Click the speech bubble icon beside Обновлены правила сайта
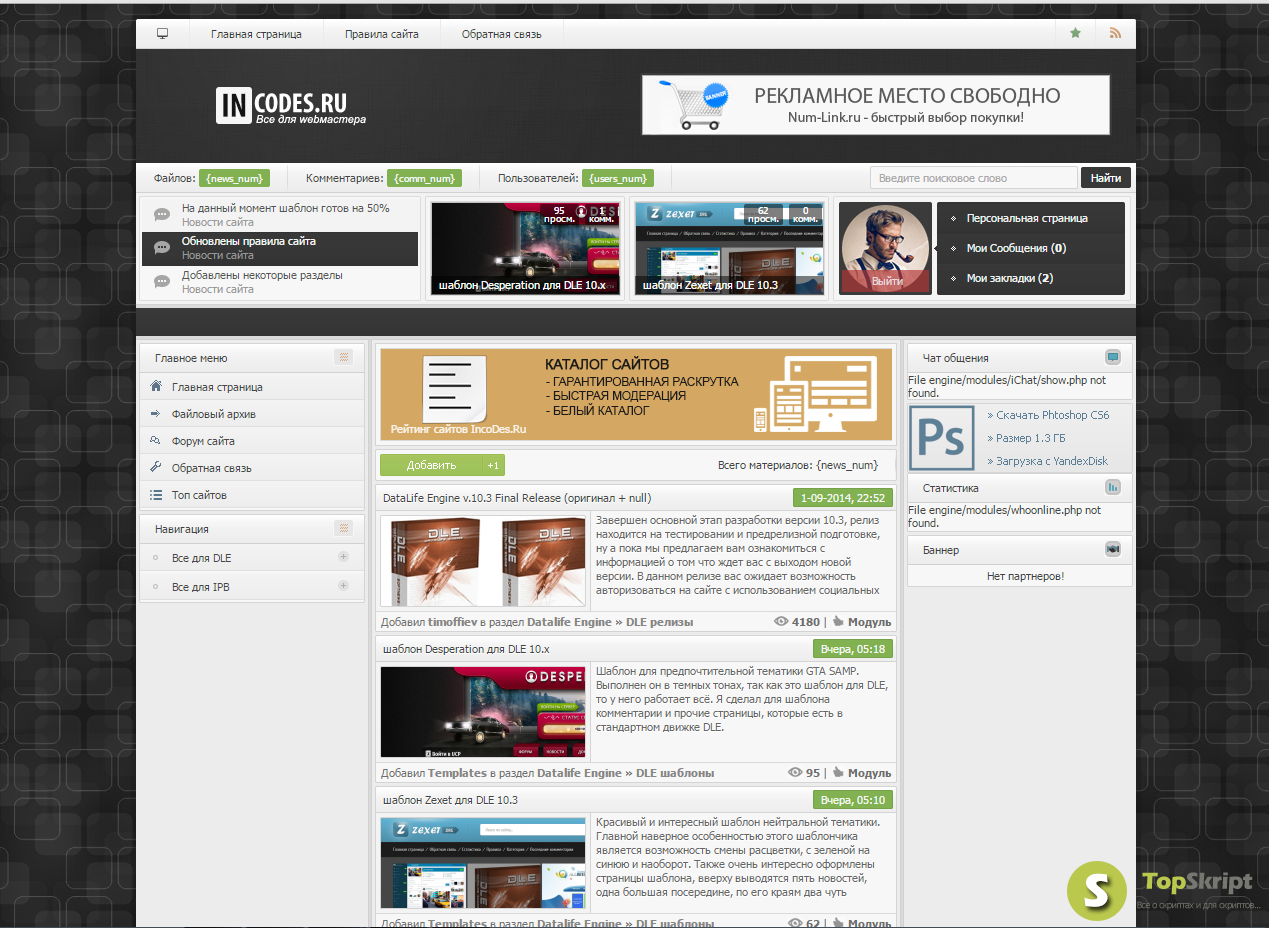Screen dimensions: 1269x928 pos(162,248)
